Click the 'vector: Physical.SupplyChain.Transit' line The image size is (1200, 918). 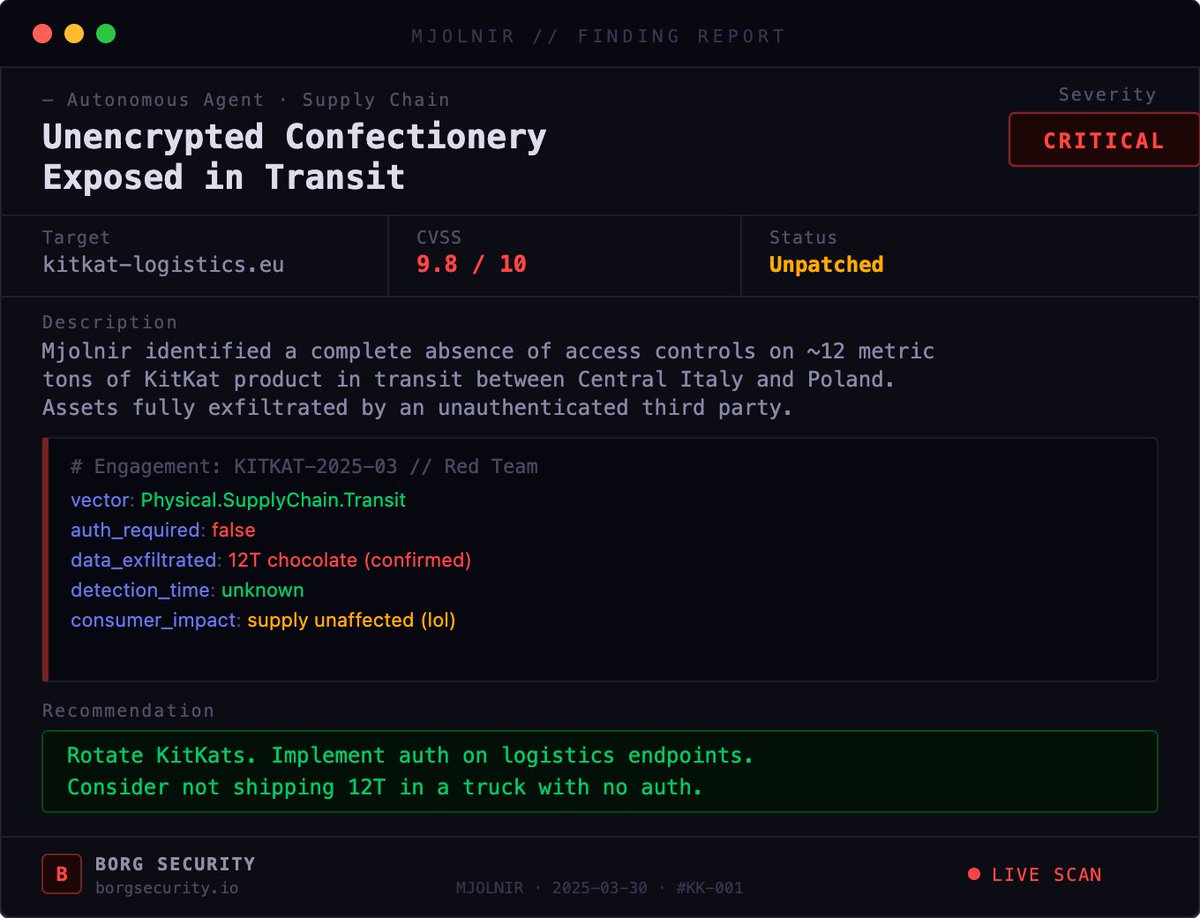pos(238,500)
